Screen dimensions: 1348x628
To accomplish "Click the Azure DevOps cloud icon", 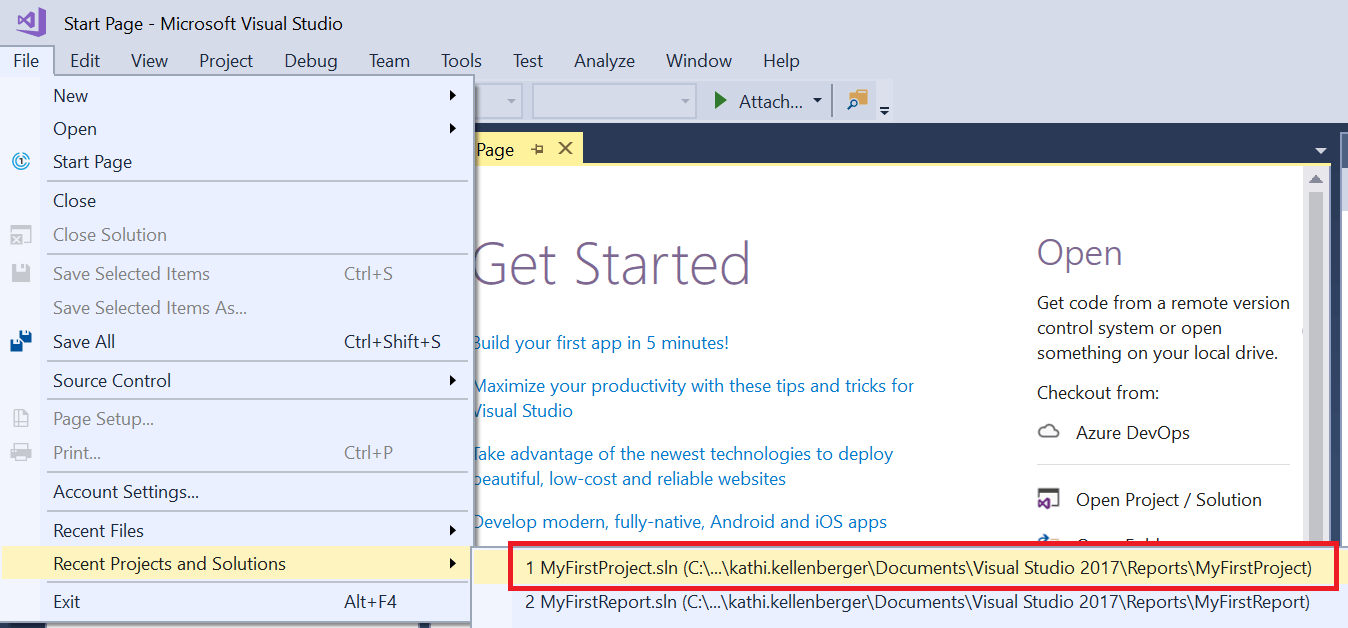I will [x=1048, y=433].
